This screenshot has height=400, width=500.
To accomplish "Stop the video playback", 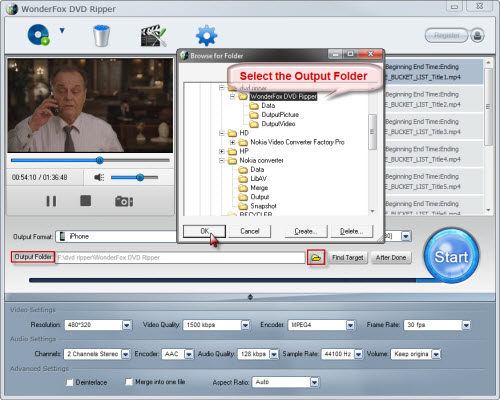I will pos(85,201).
